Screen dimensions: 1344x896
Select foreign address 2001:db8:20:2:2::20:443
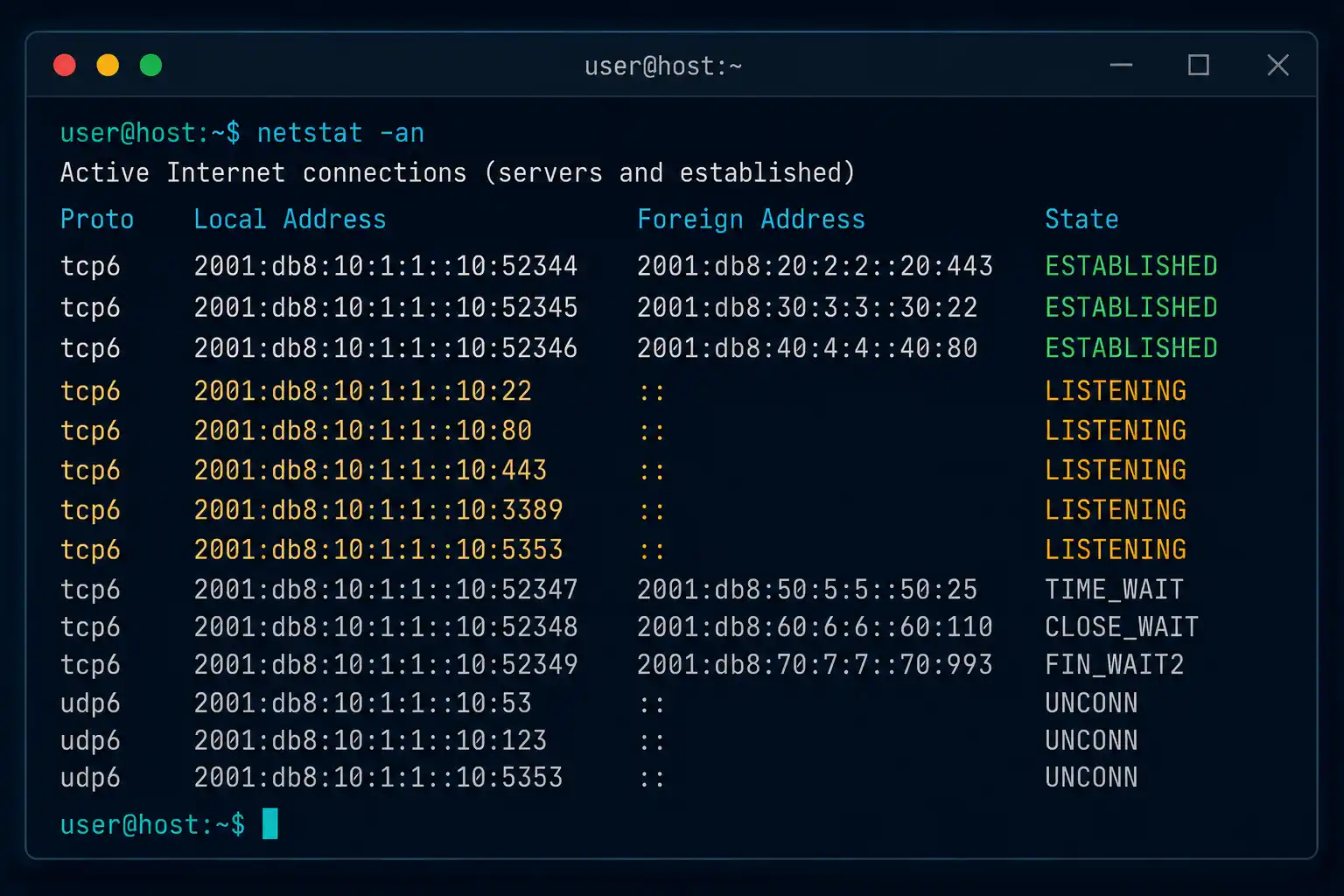tap(815, 266)
